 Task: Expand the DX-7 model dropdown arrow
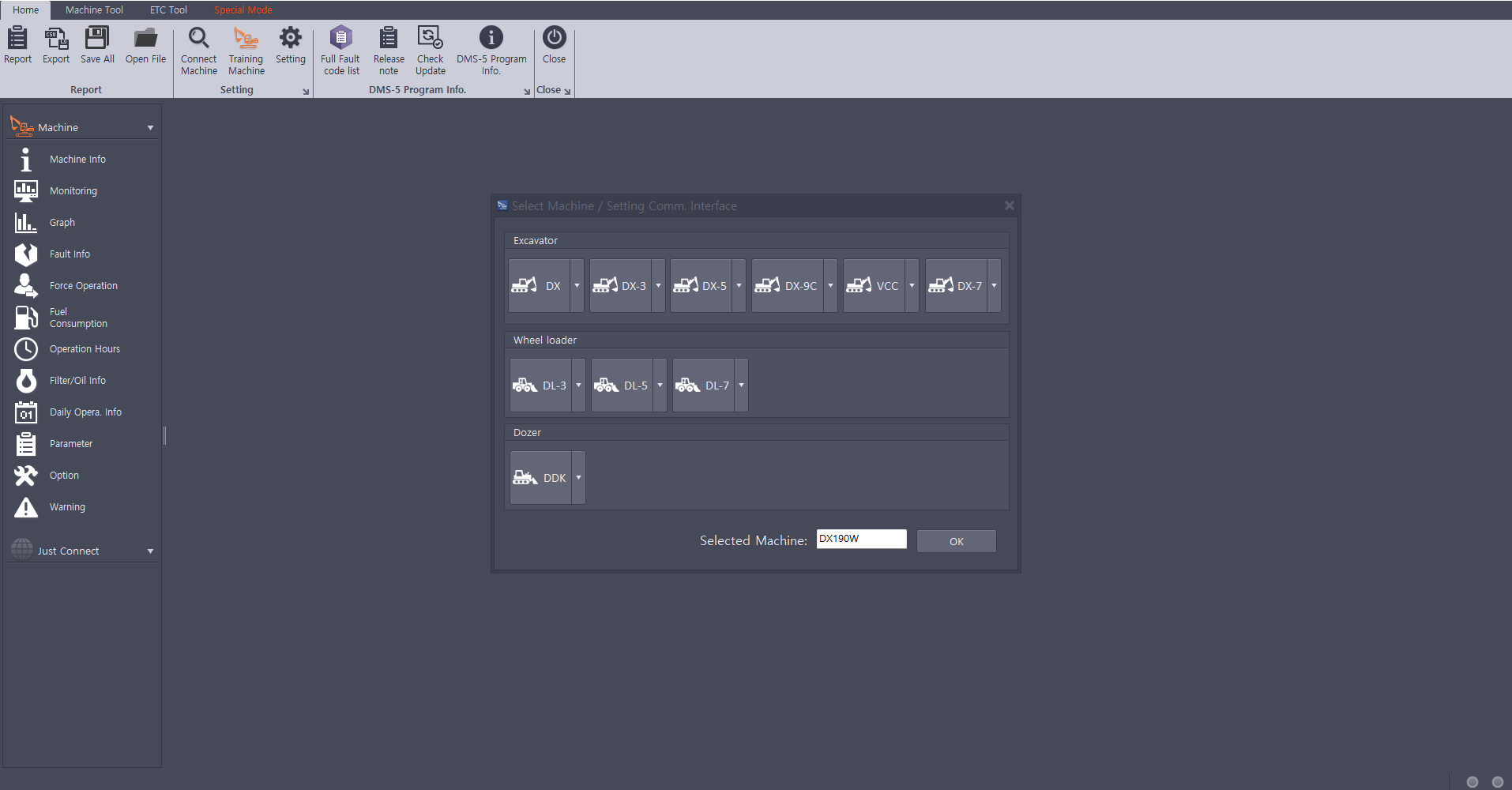[994, 286]
